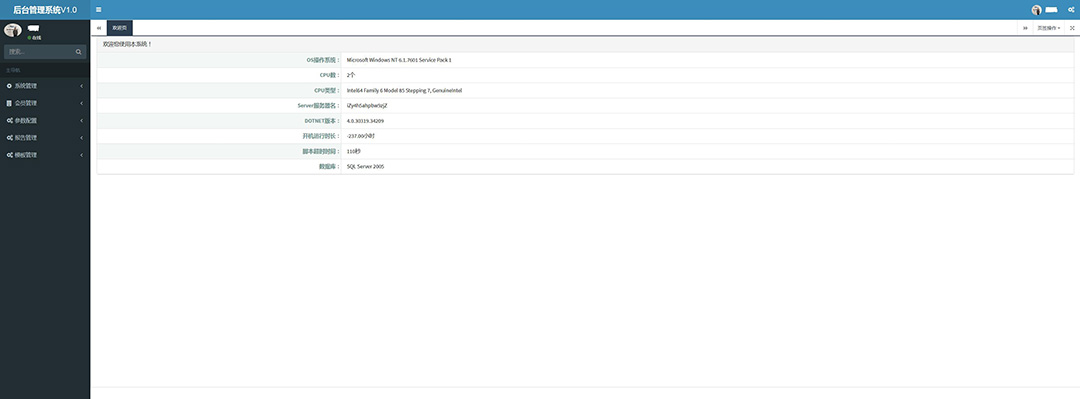
Task: Click the SQL Server 2005 value
Action: point(366,166)
